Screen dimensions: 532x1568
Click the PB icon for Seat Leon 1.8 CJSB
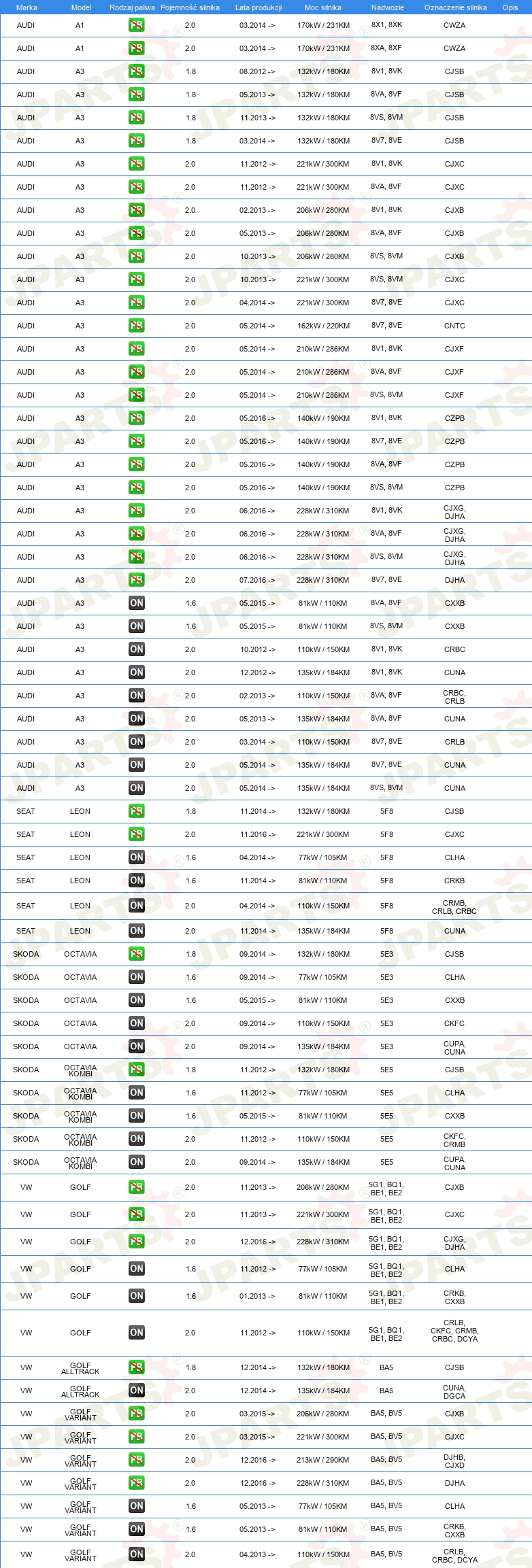(x=137, y=811)
